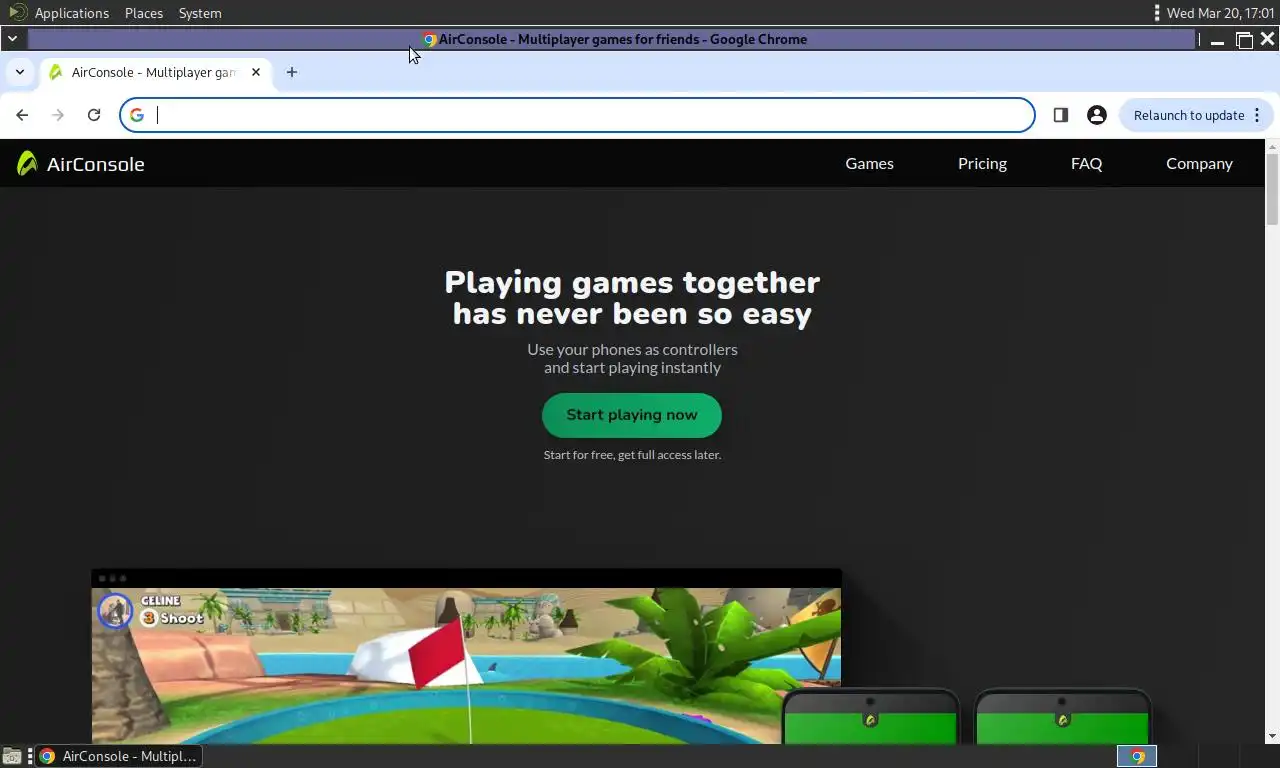The width and height of the screenshot is (1280, 768).
Task: Click the golf game preview image
Action: tap(466, 665)
